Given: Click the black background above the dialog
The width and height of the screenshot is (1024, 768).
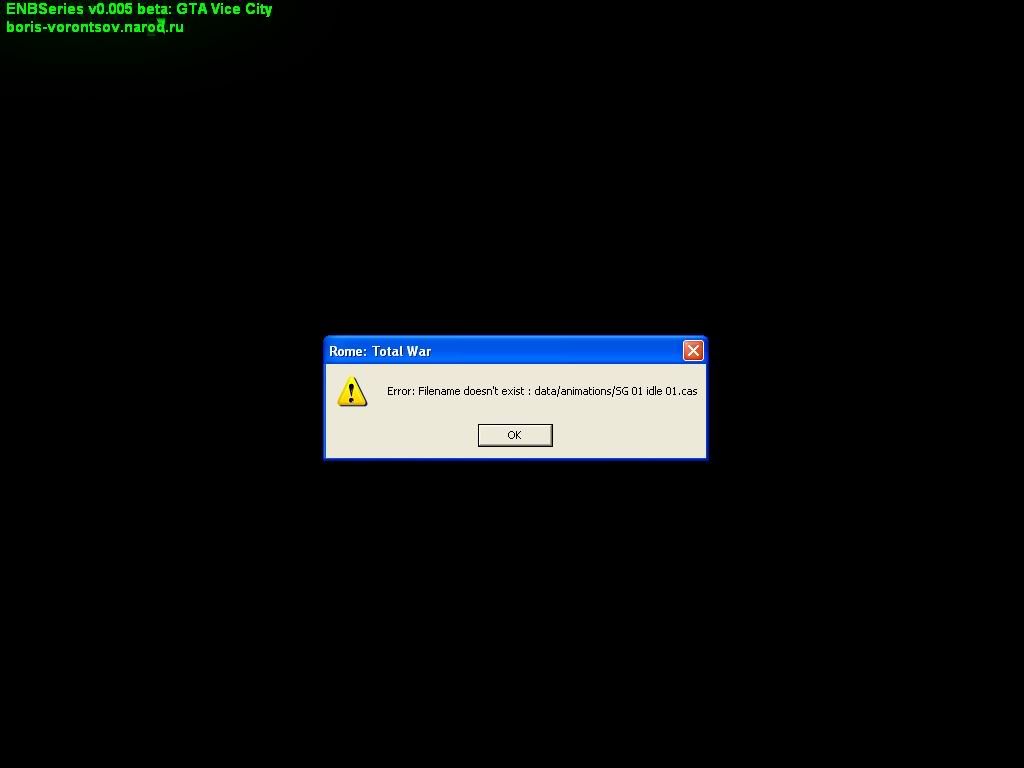Looking at the screenshot, I should point(514,200).
